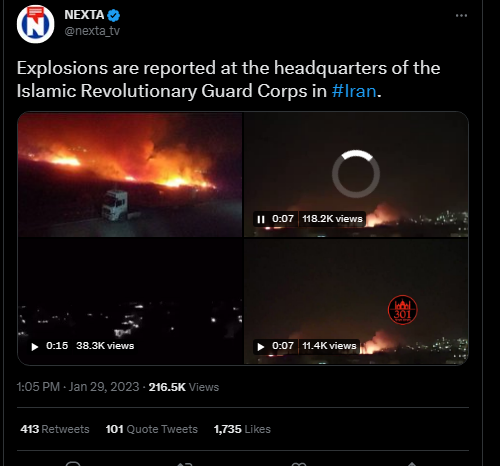This screenshot has height=466, width=500.
Task: Click the NEXTA display name
Action: pyautogui.click(x=84, y=15)
